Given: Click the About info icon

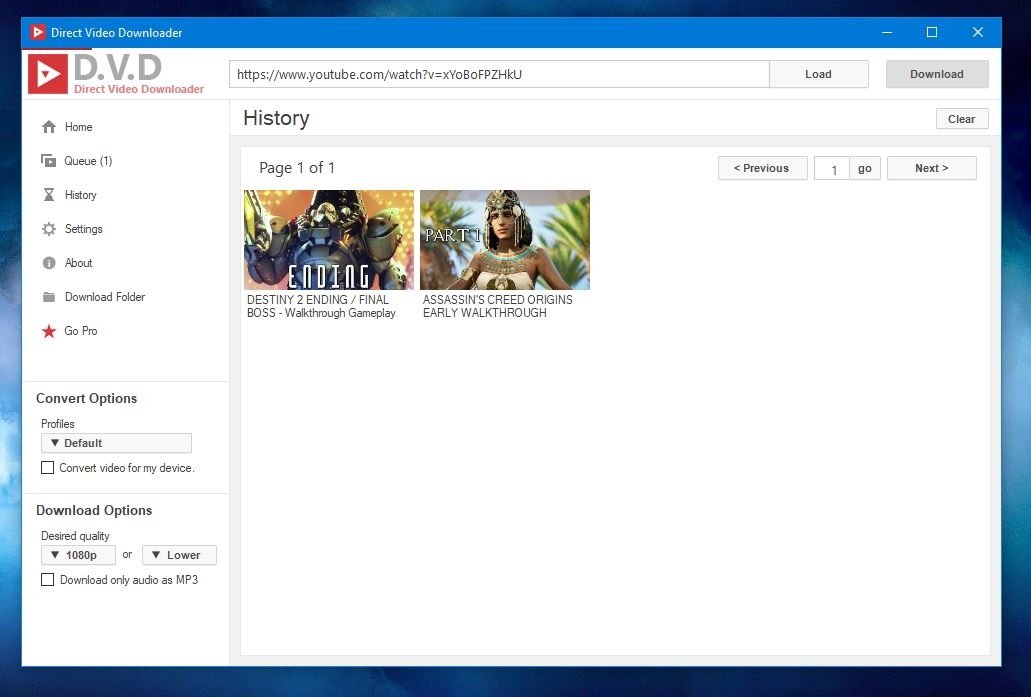Looking at the screenshot, I should pos(49,263).
